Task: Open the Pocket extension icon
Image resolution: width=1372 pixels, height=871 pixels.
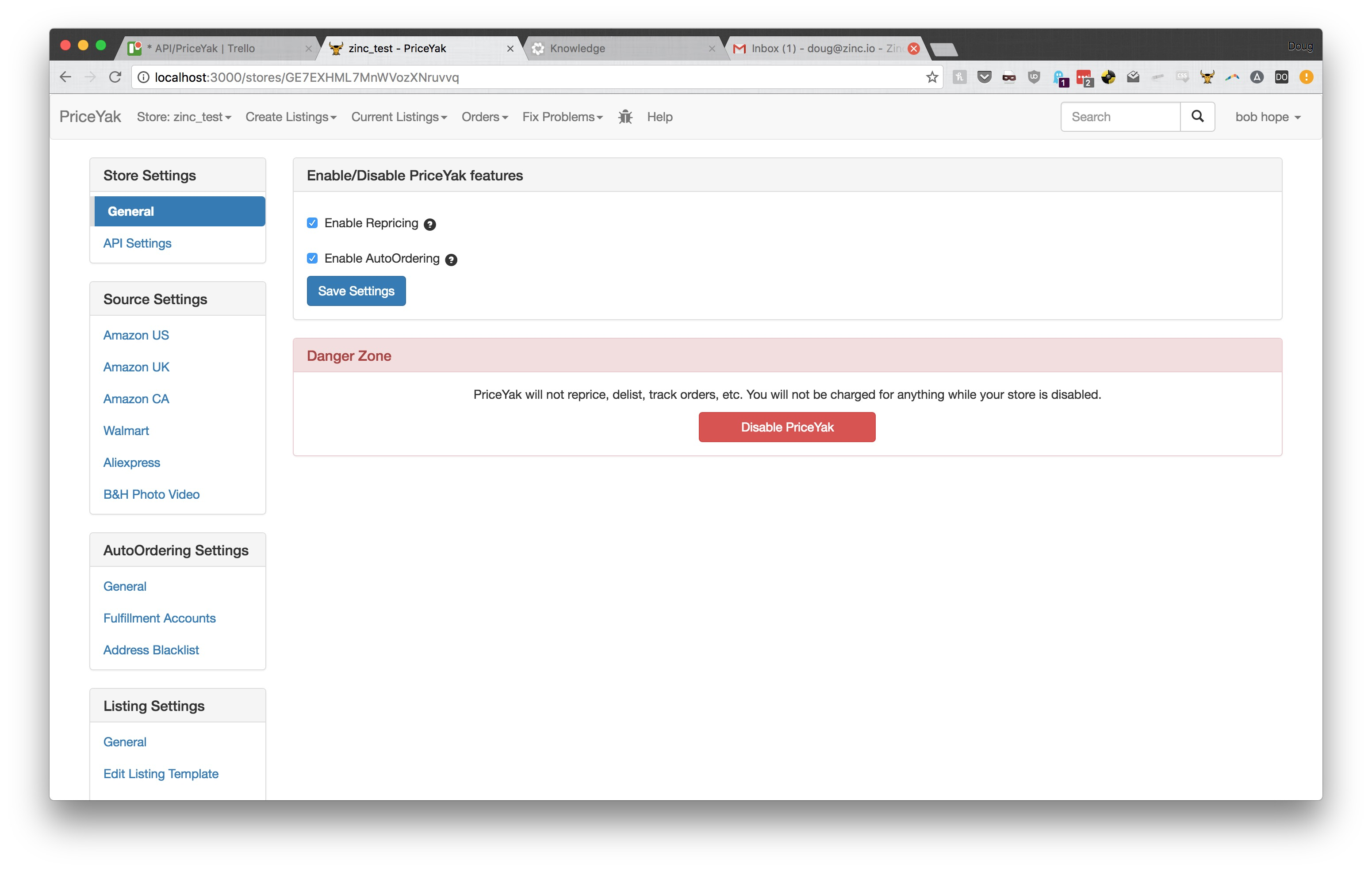Action: [984, 77]
